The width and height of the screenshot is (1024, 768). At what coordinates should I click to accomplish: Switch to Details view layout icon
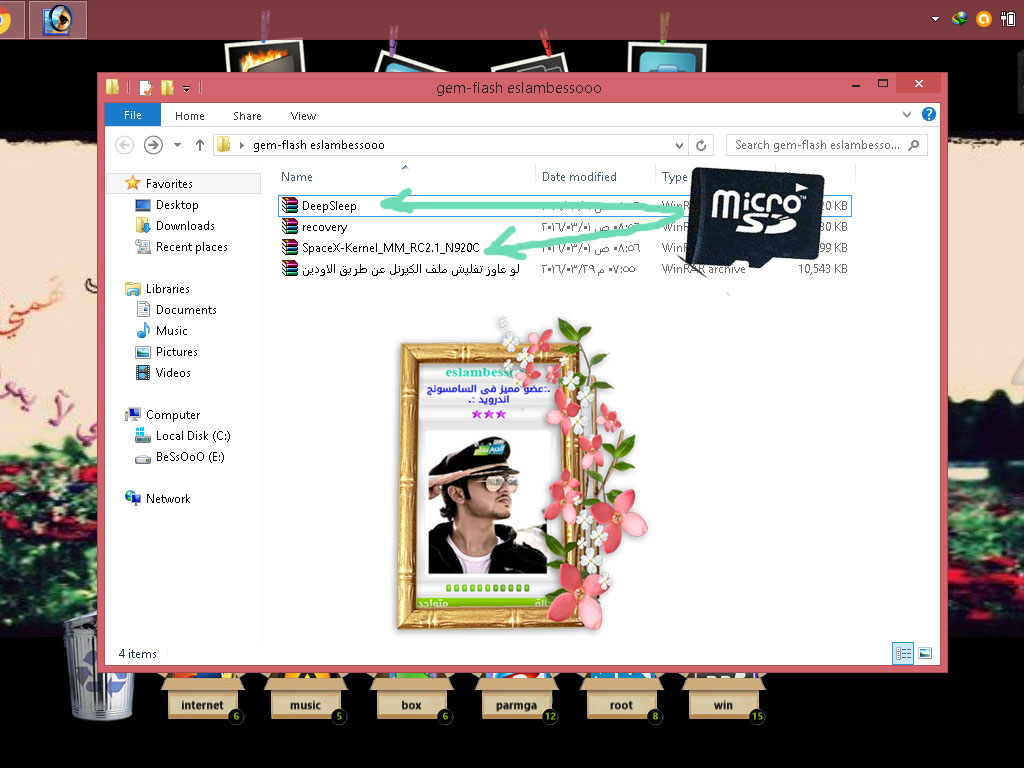(x=903, y=653)
